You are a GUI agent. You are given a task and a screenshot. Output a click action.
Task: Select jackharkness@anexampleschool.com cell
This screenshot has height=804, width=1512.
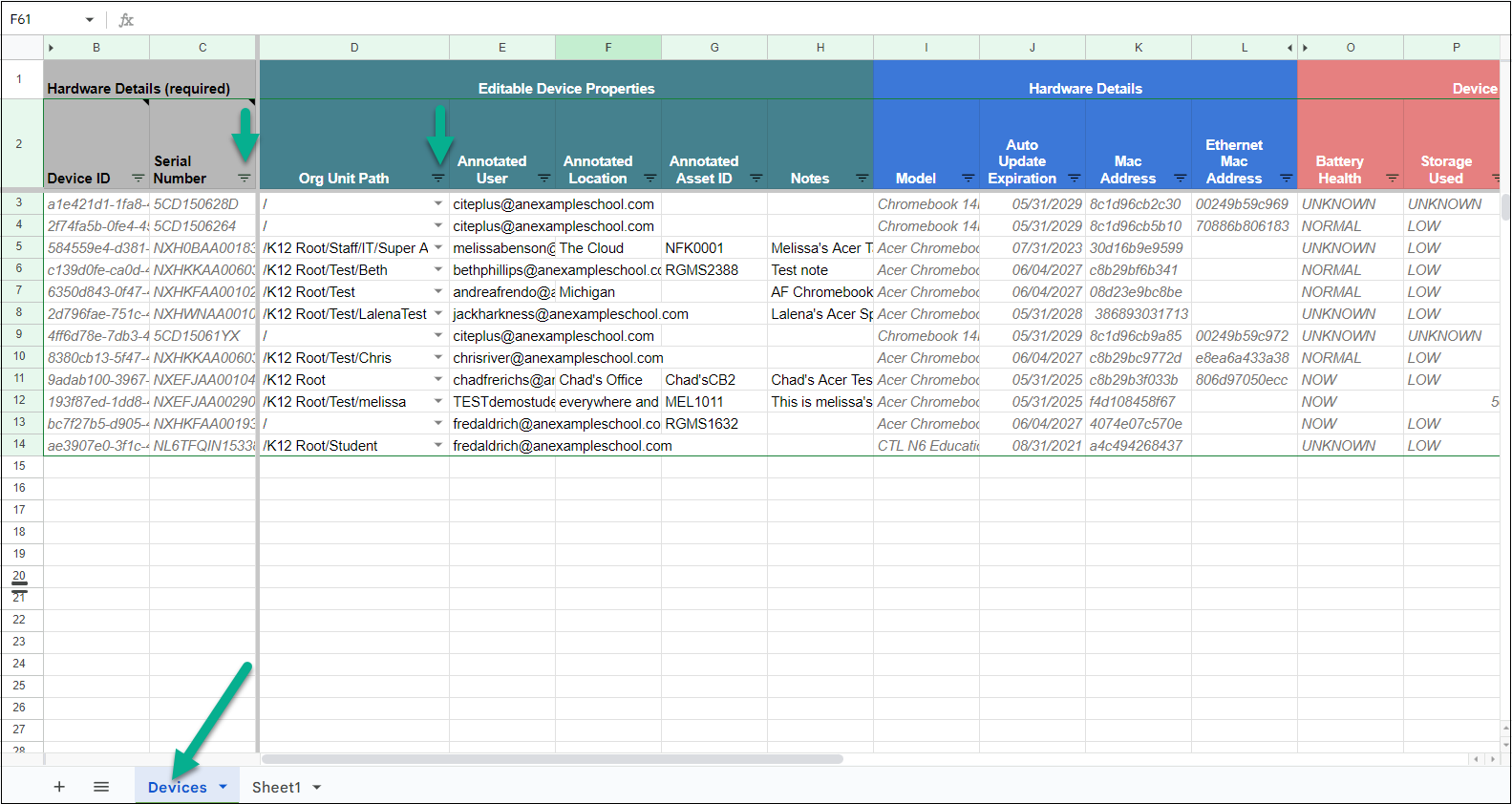pos(502,313)
